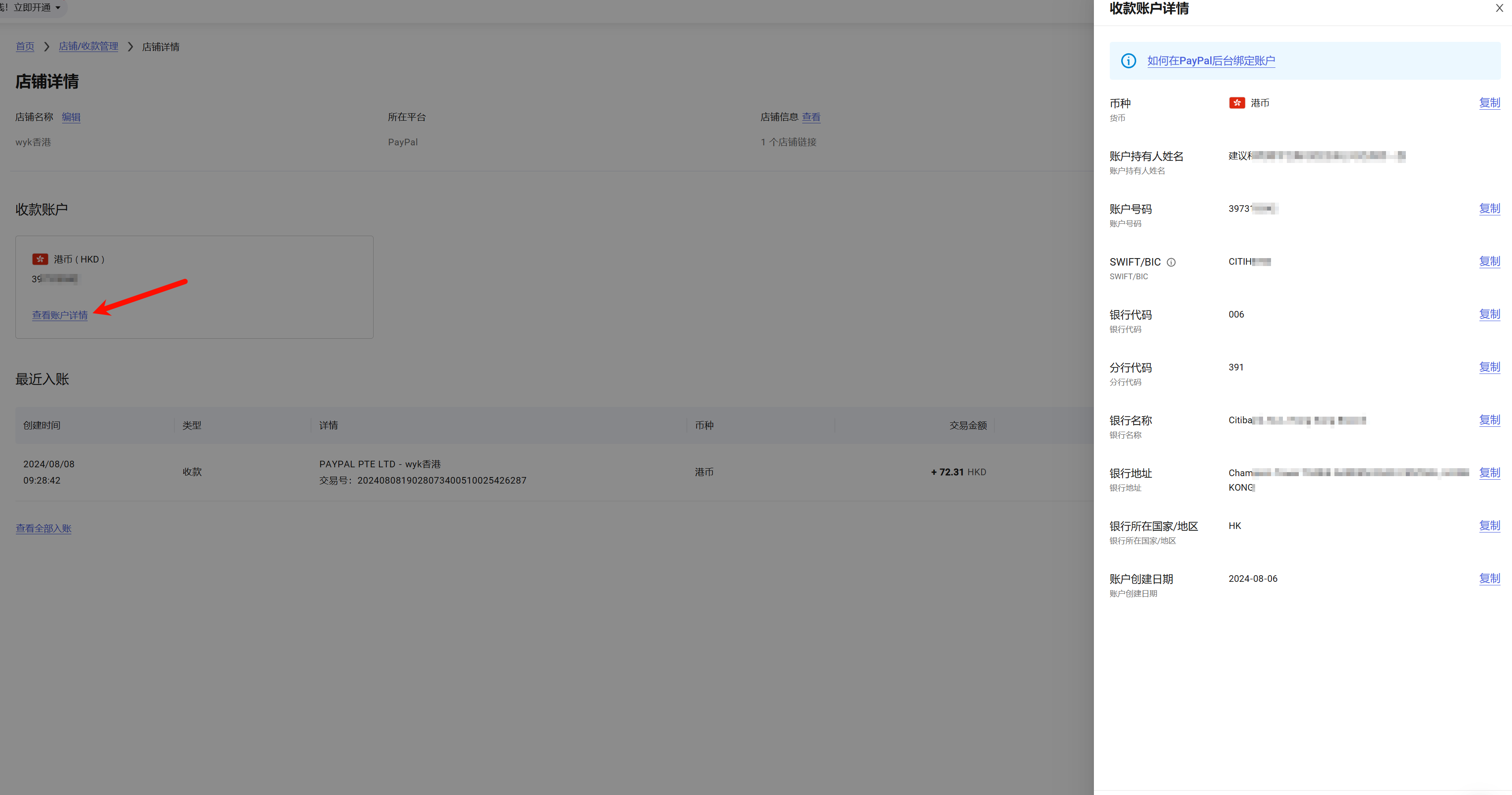Copy the 币种 currency value
Viewport: 1512px width, 795px height.
(x=1489, y=103)
